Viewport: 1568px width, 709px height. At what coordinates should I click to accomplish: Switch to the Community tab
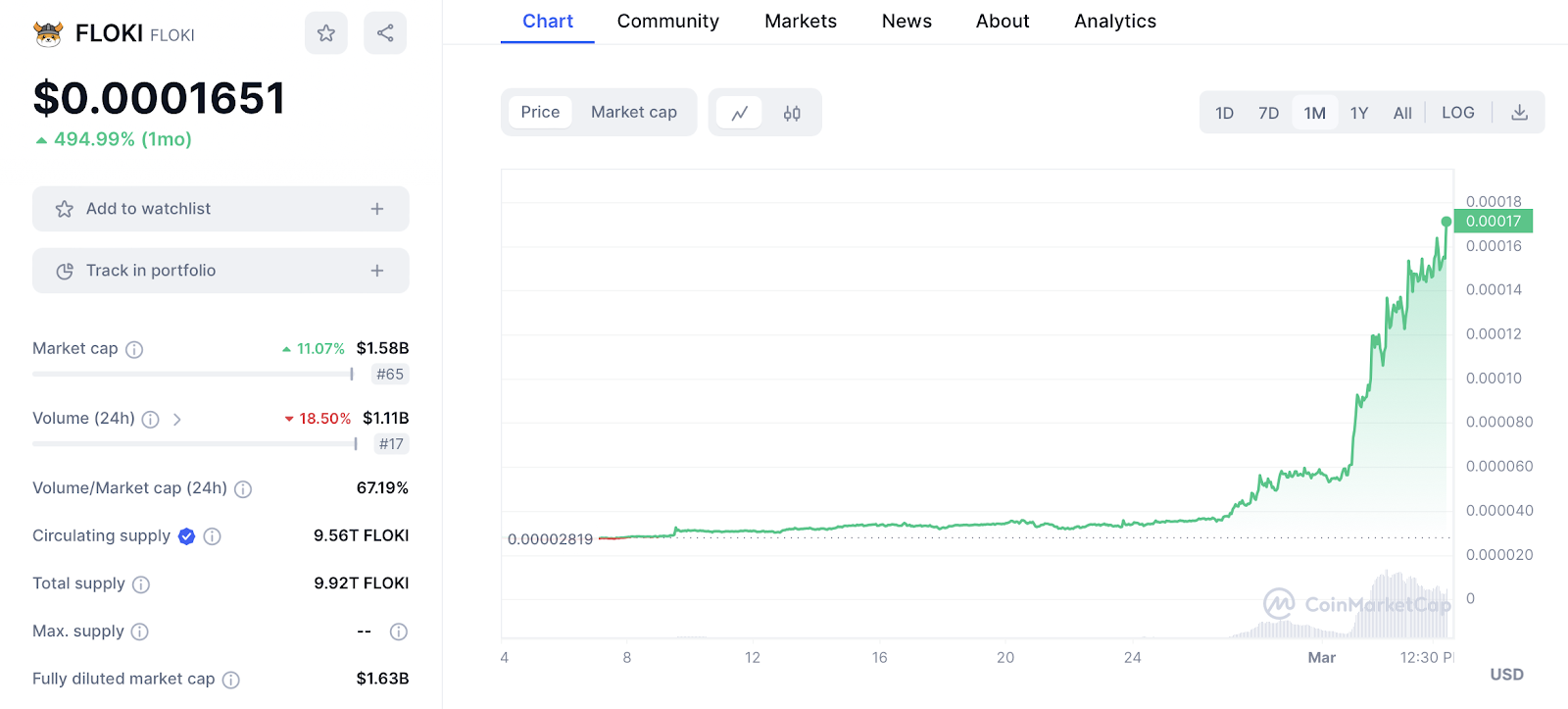pyautogui.click(x=668, y=22)
